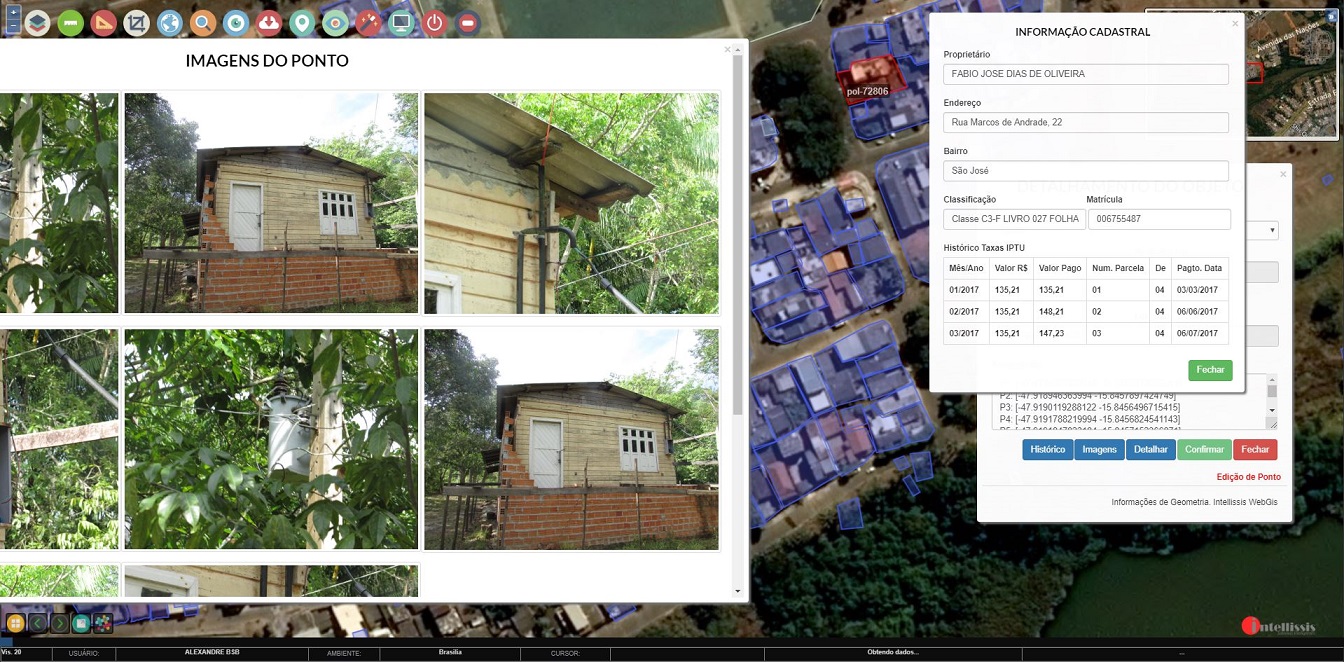Follow the Edição de Ponto link
The height and width of the screenshot is (662, 1344).
[1248, 477]
